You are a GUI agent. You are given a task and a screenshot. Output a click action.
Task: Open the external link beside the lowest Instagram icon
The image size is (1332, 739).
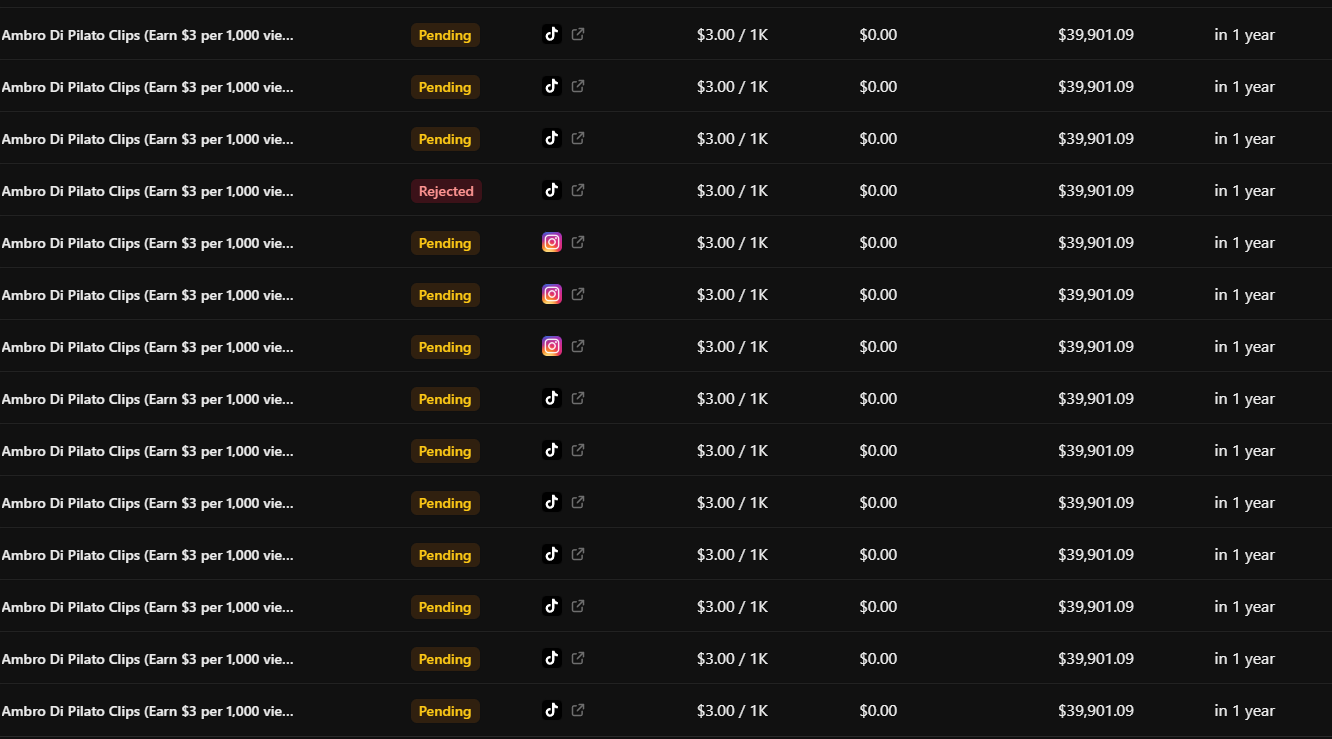point(578,346)
